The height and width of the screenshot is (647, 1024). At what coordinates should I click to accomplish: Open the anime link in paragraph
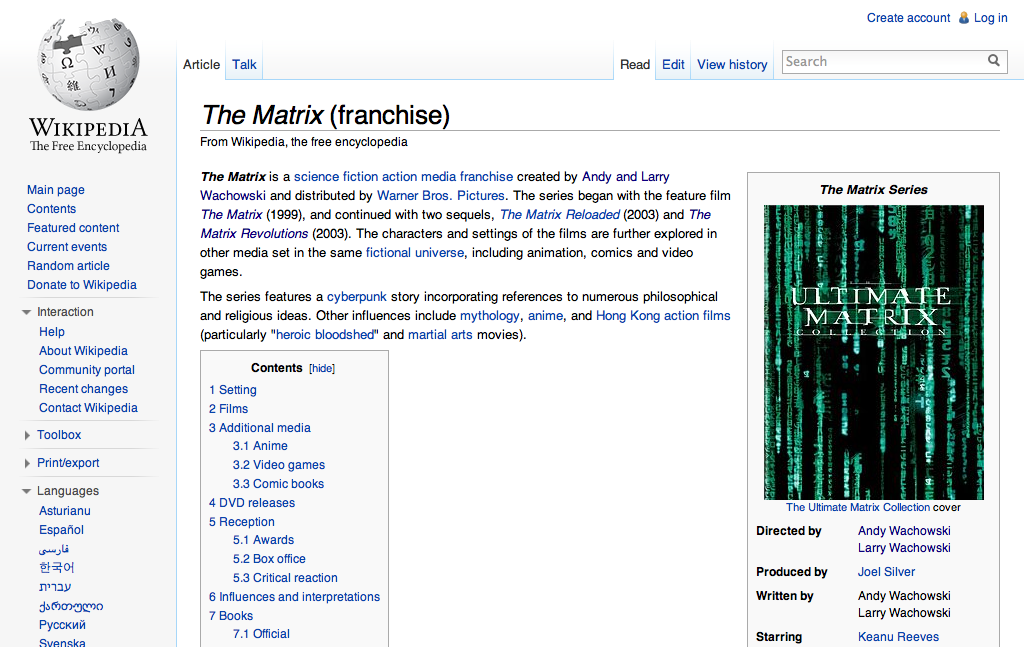coord(545,315)
